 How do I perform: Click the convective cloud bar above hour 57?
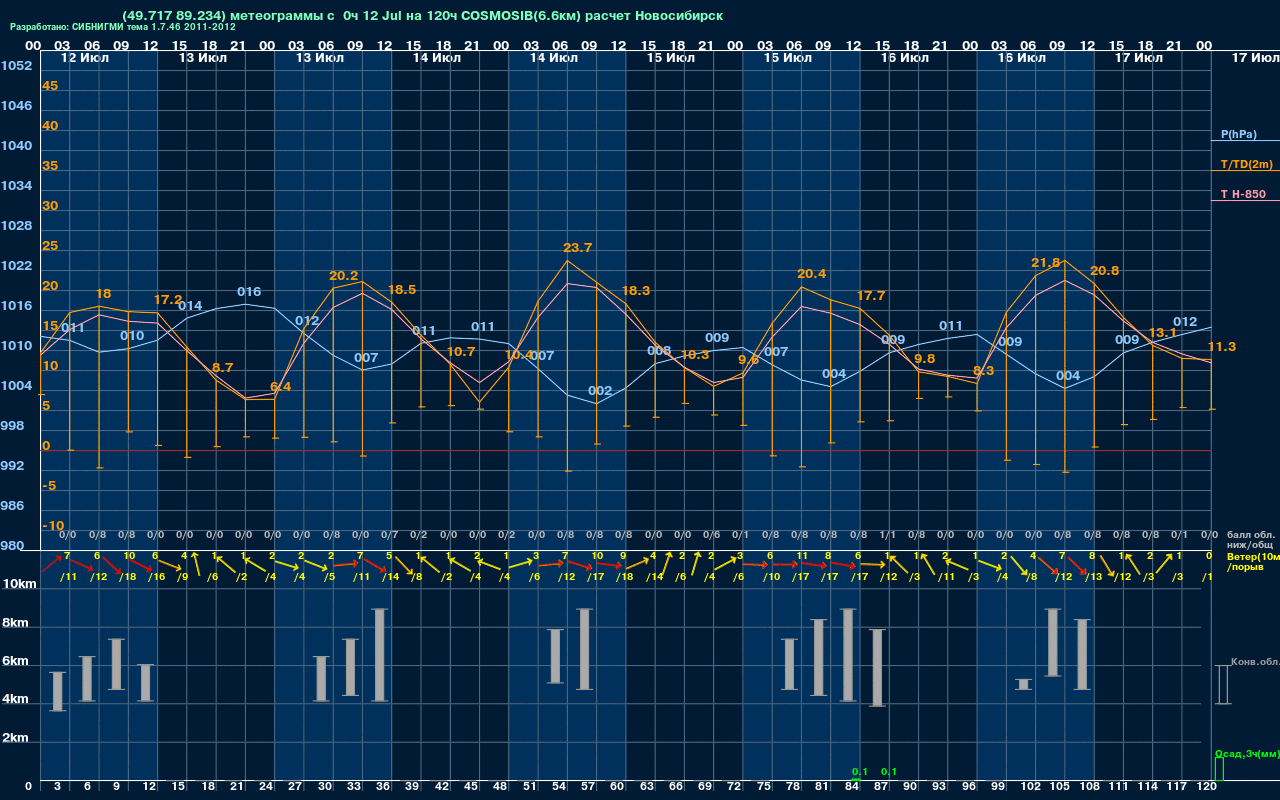(585, 649)
